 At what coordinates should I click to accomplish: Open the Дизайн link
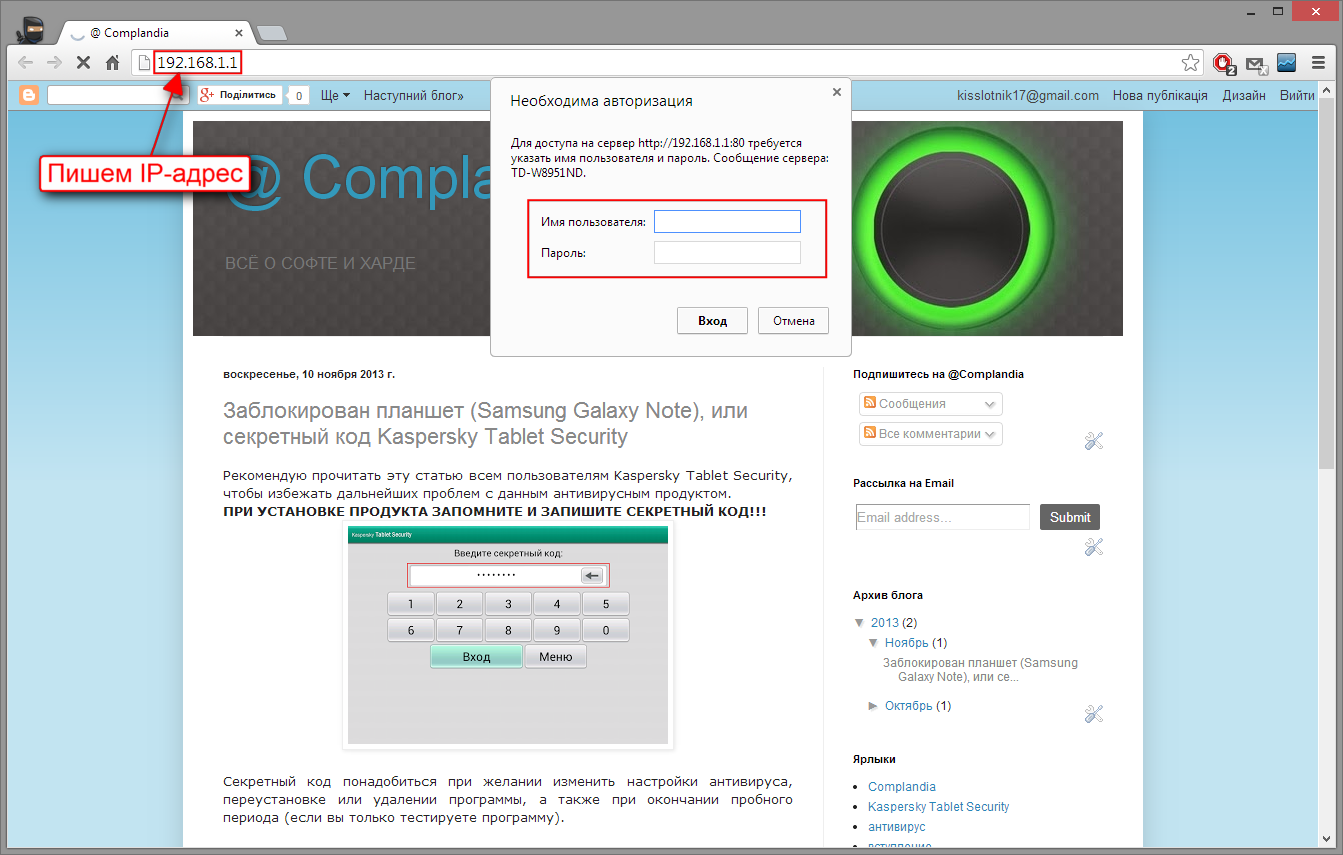pos(1244,96)
